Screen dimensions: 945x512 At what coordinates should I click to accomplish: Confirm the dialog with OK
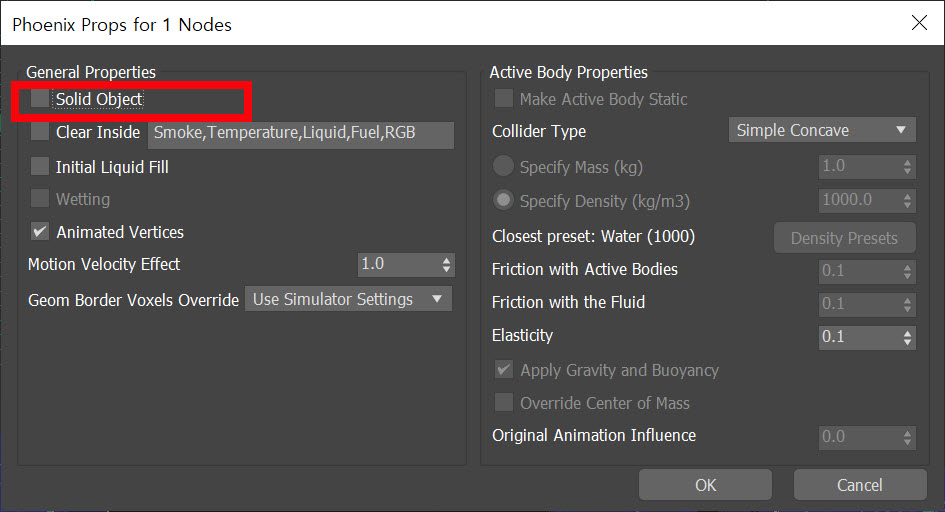705,485
